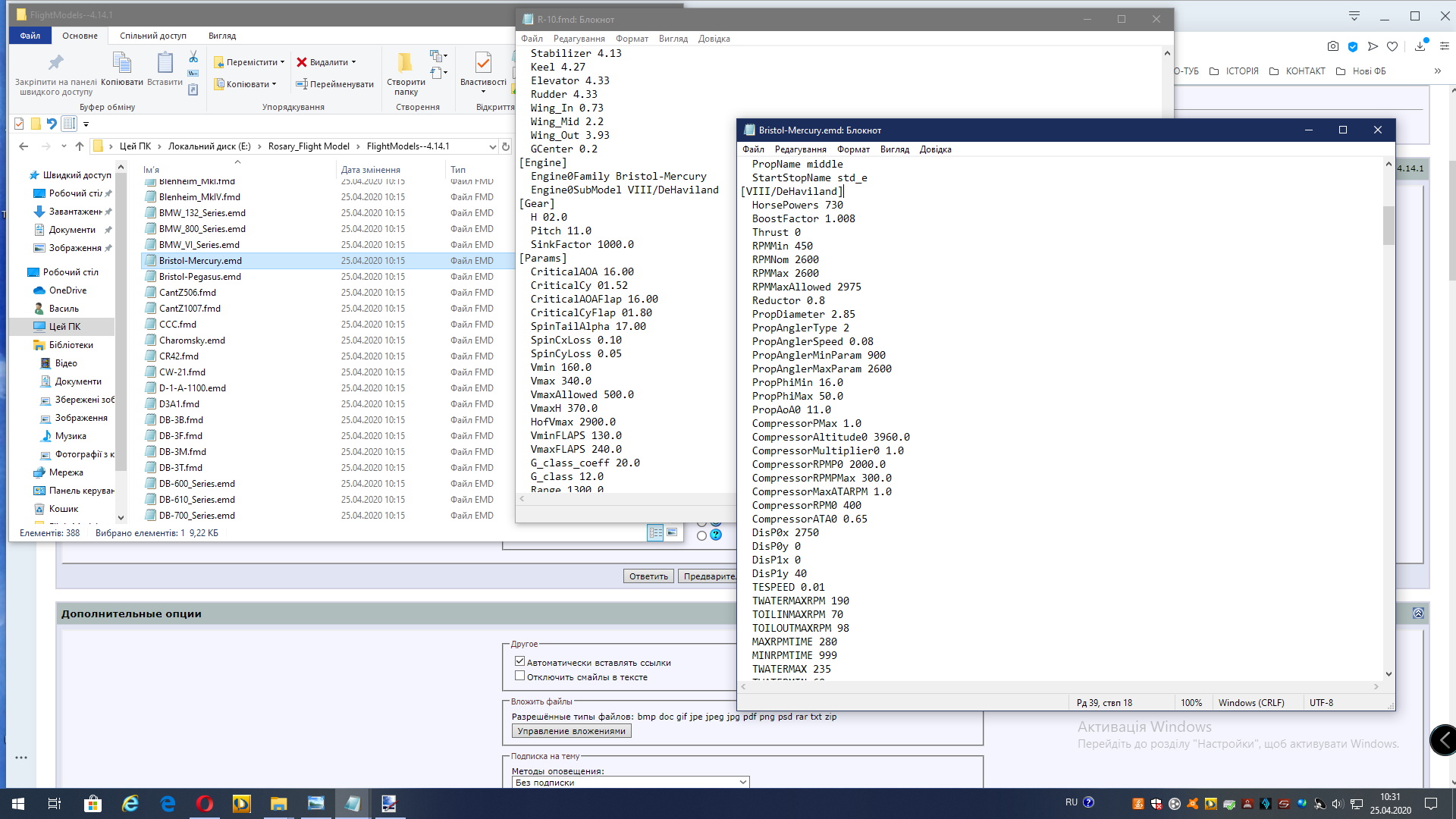Click the Opera icon in taskbar
Image resolution: width=1456 pixels, height=819 pixels.
(x=205, y=804)
